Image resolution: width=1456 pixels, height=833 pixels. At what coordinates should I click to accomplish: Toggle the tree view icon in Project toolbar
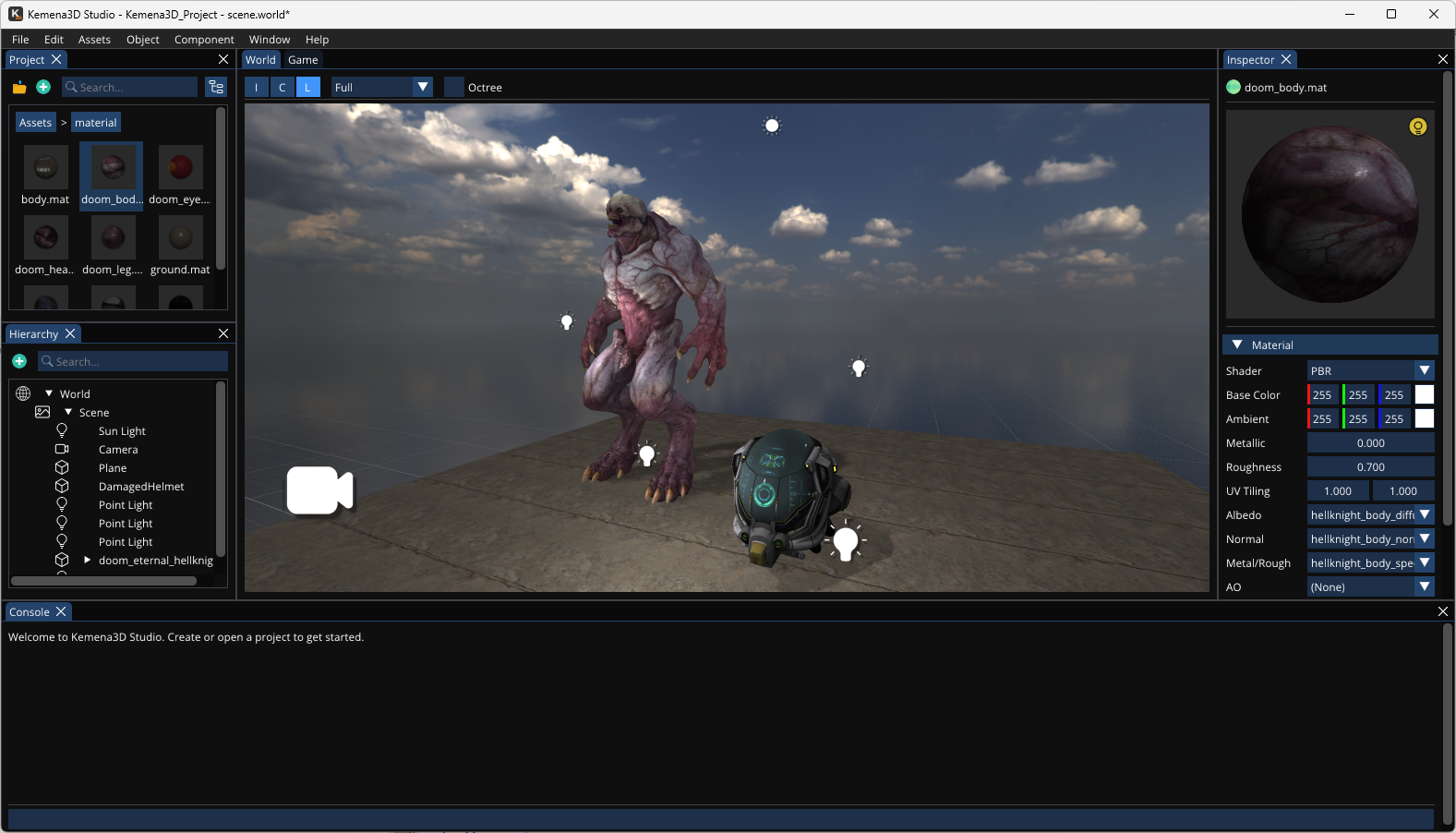[216, 87]
